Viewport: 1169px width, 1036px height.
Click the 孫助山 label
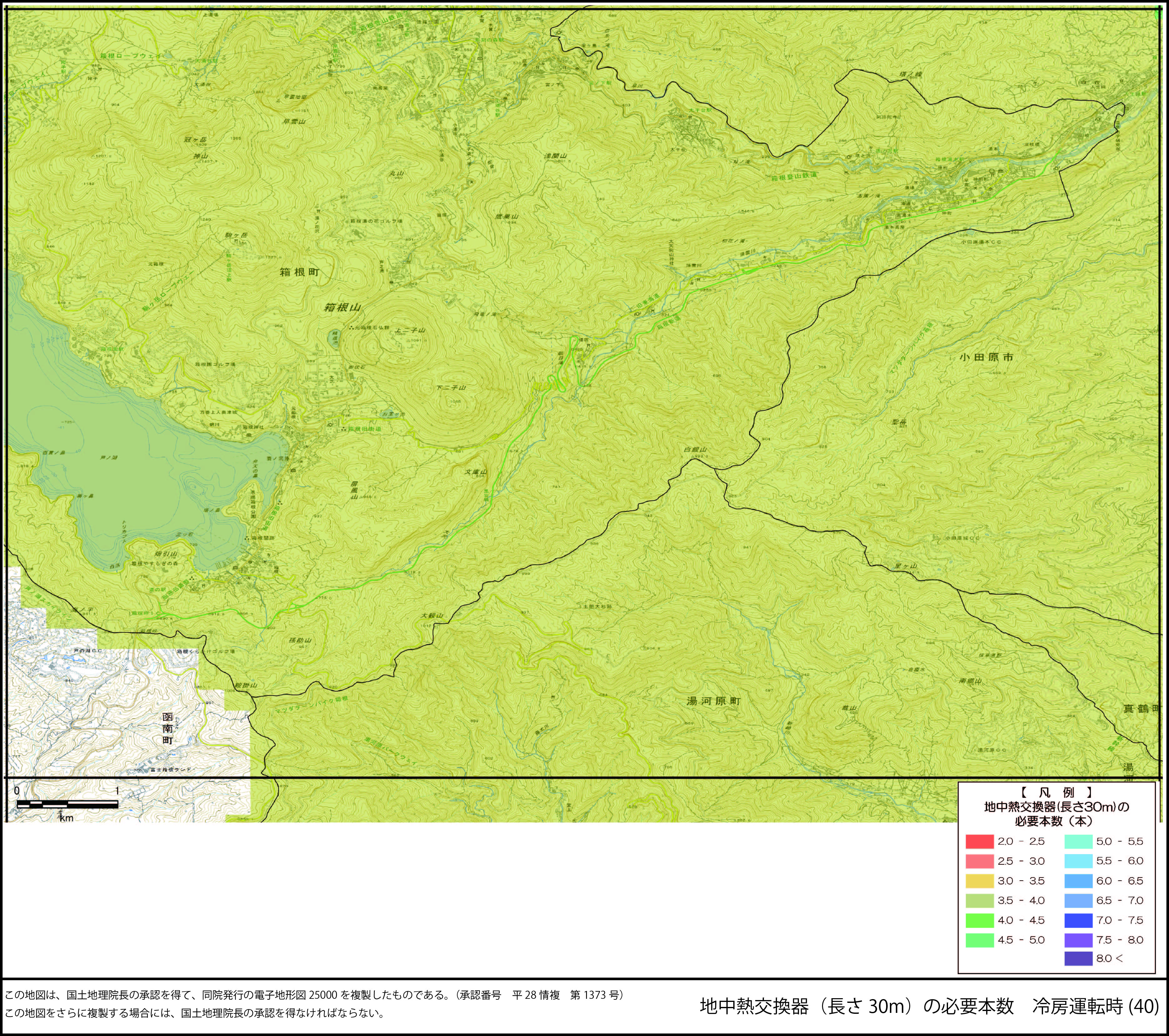coord(300,641)
